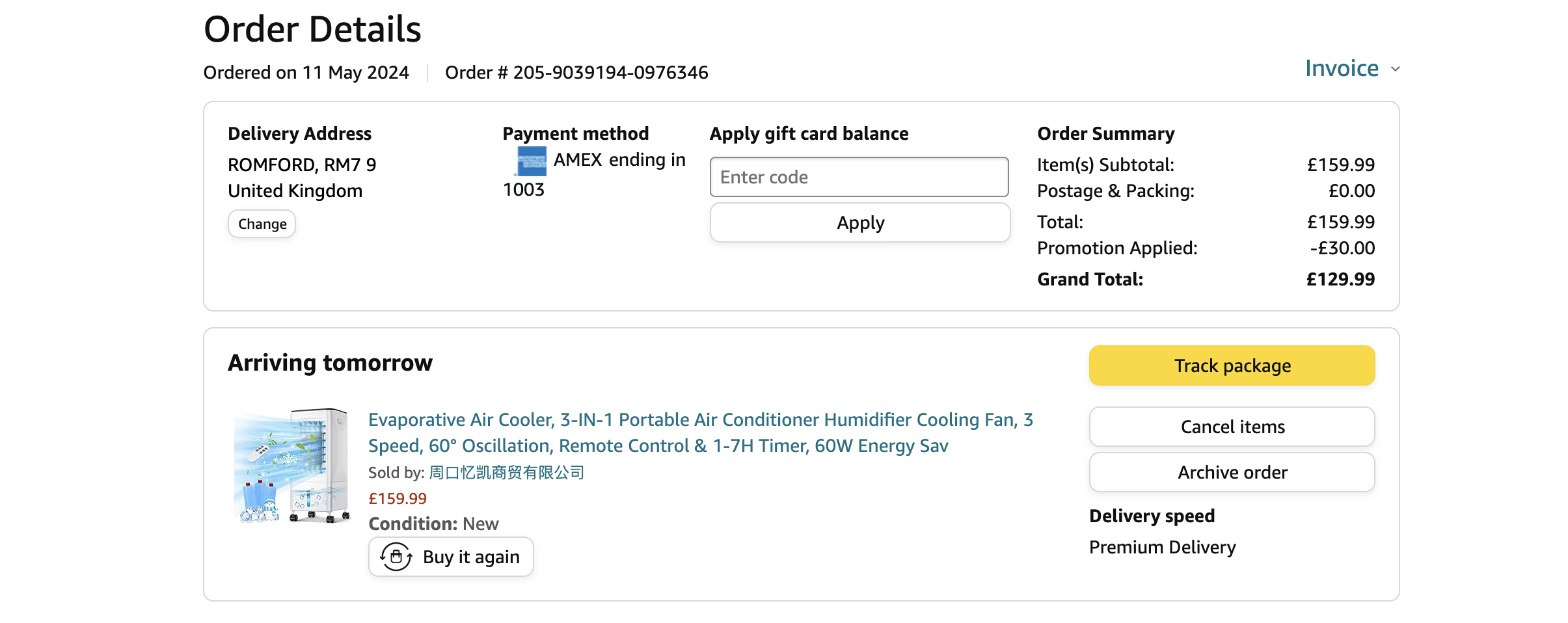Click the AMEX card icon
Viewport: 1568px width, 623px height.
(x=532, y=161)
